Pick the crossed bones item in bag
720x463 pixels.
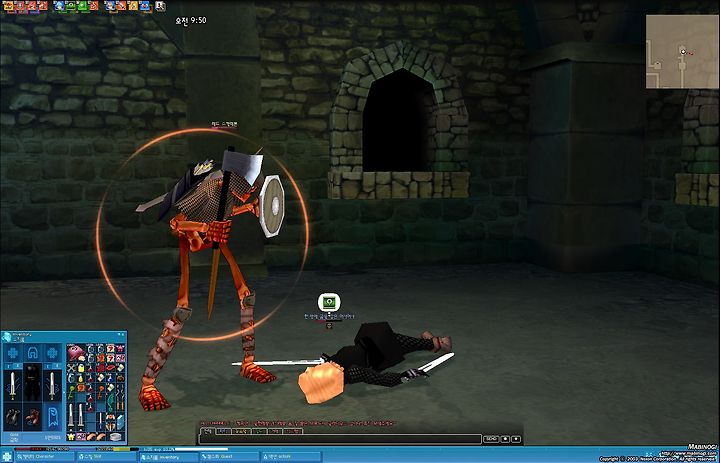[72, 368]
